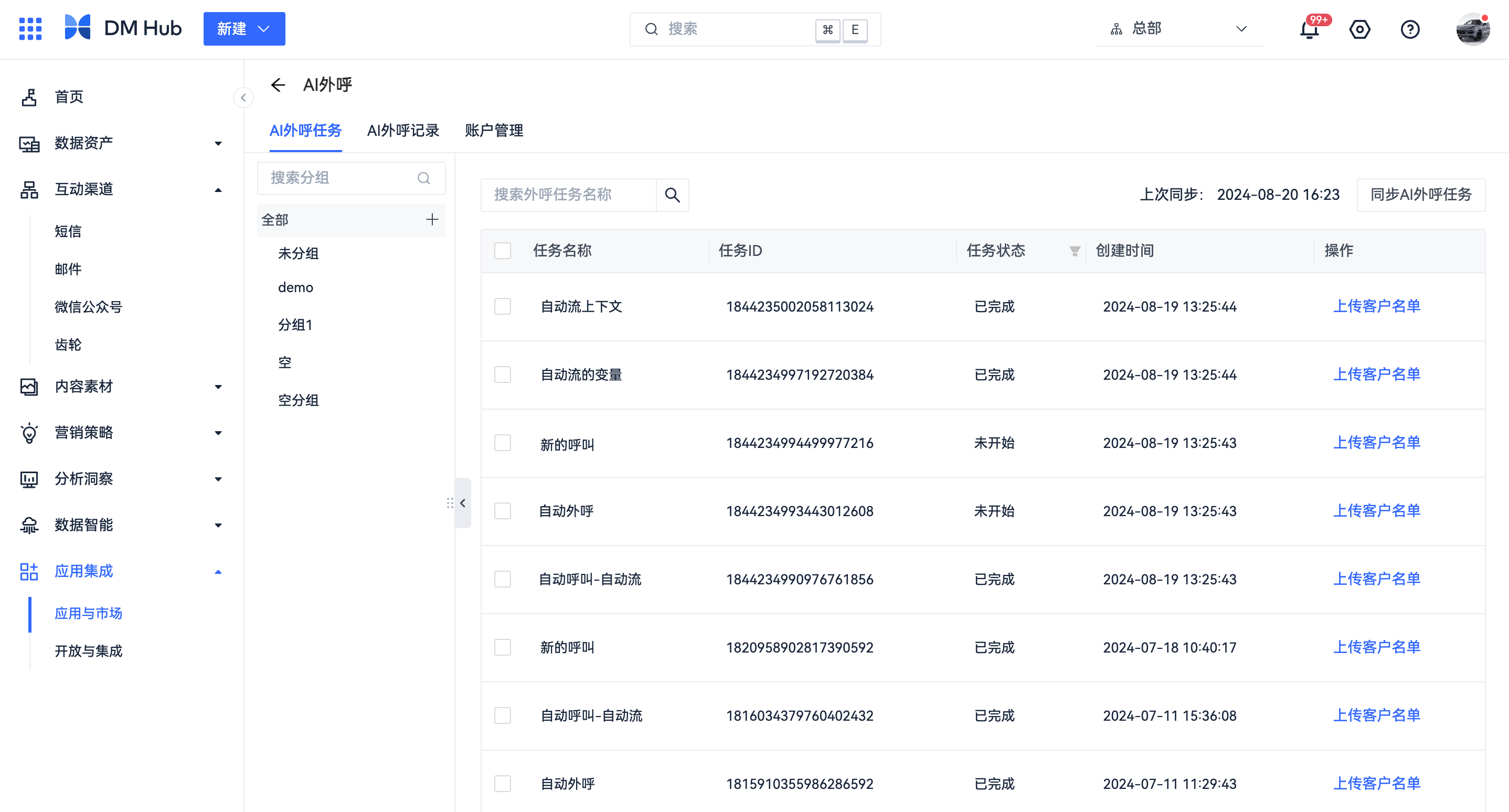
Task: Switch to the 账户管理 tab
Action: click(494, 131)
